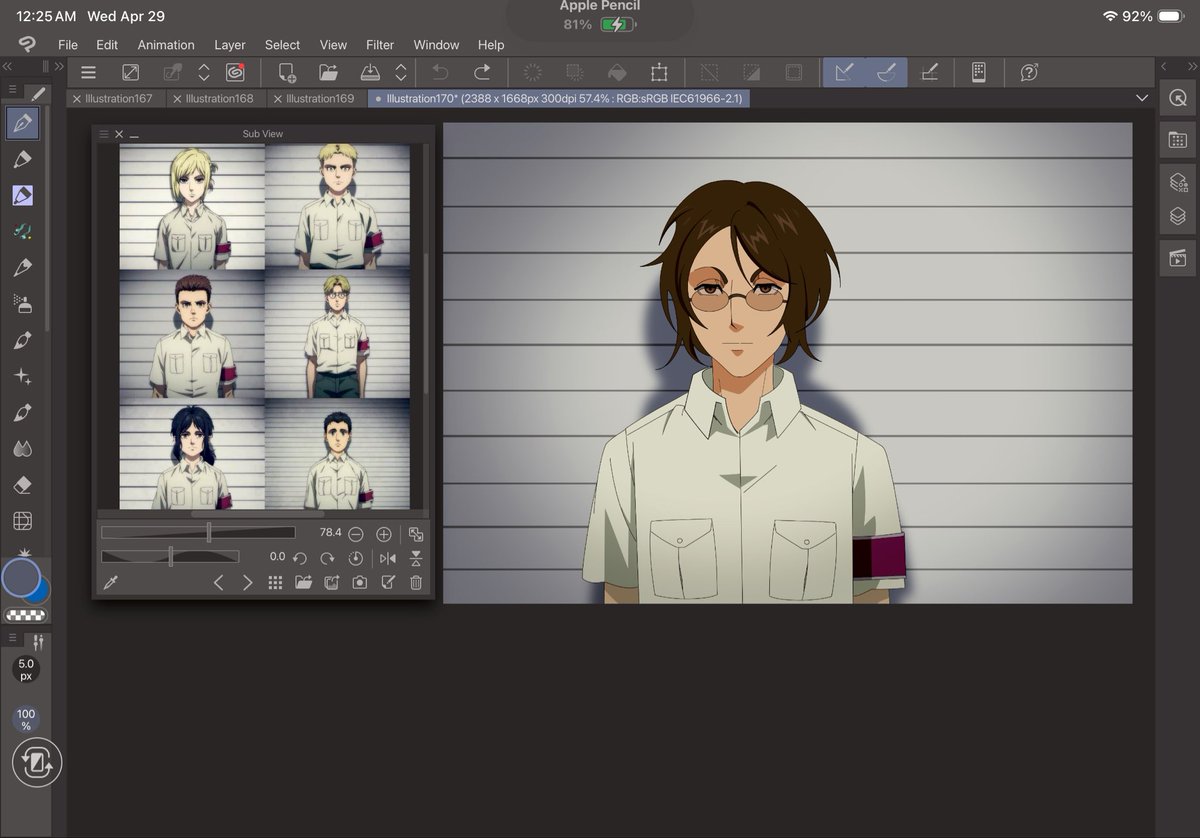Expand the canvas tab list chevron
The image size is (1200, 838).
tap(1142, 98)
